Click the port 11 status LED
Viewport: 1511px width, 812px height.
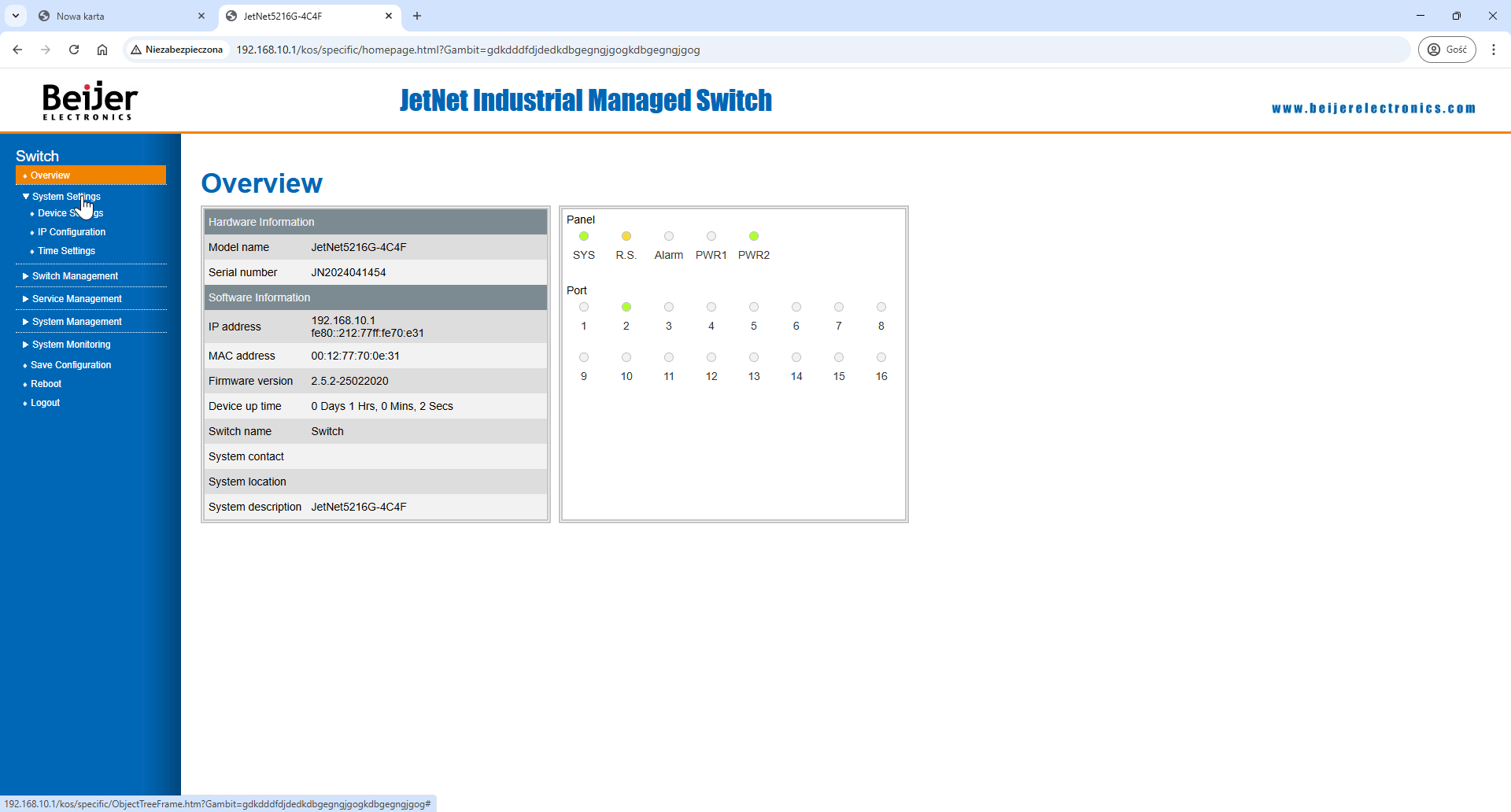pyautogui.click(x=669, y=357)
